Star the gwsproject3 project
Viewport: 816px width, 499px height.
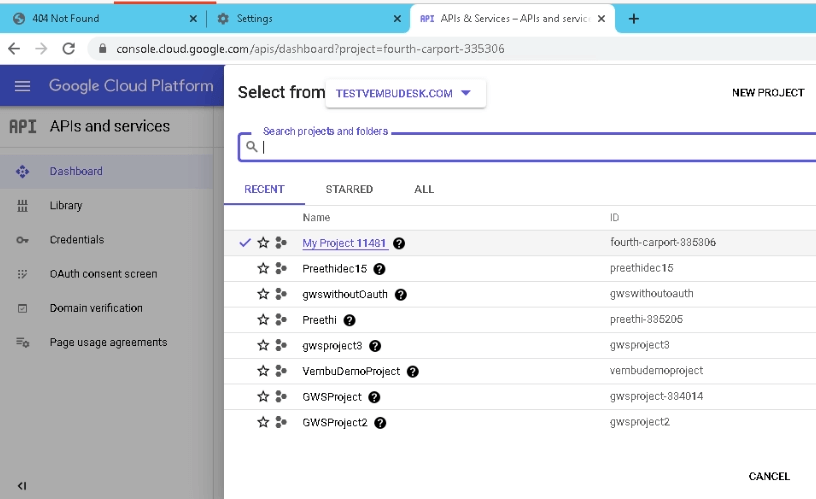[263, 345]
